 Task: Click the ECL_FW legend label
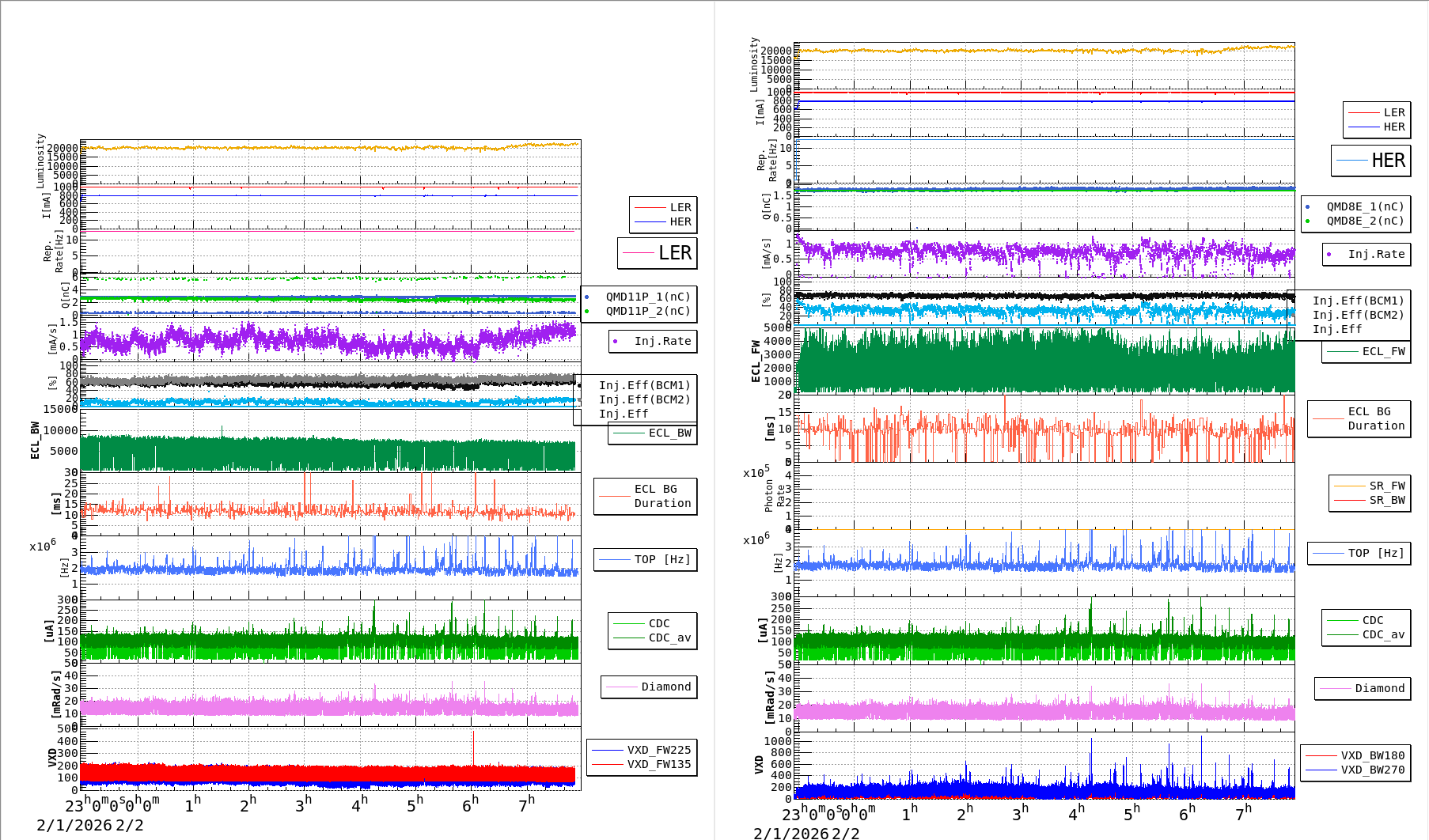coord(1383,351)
